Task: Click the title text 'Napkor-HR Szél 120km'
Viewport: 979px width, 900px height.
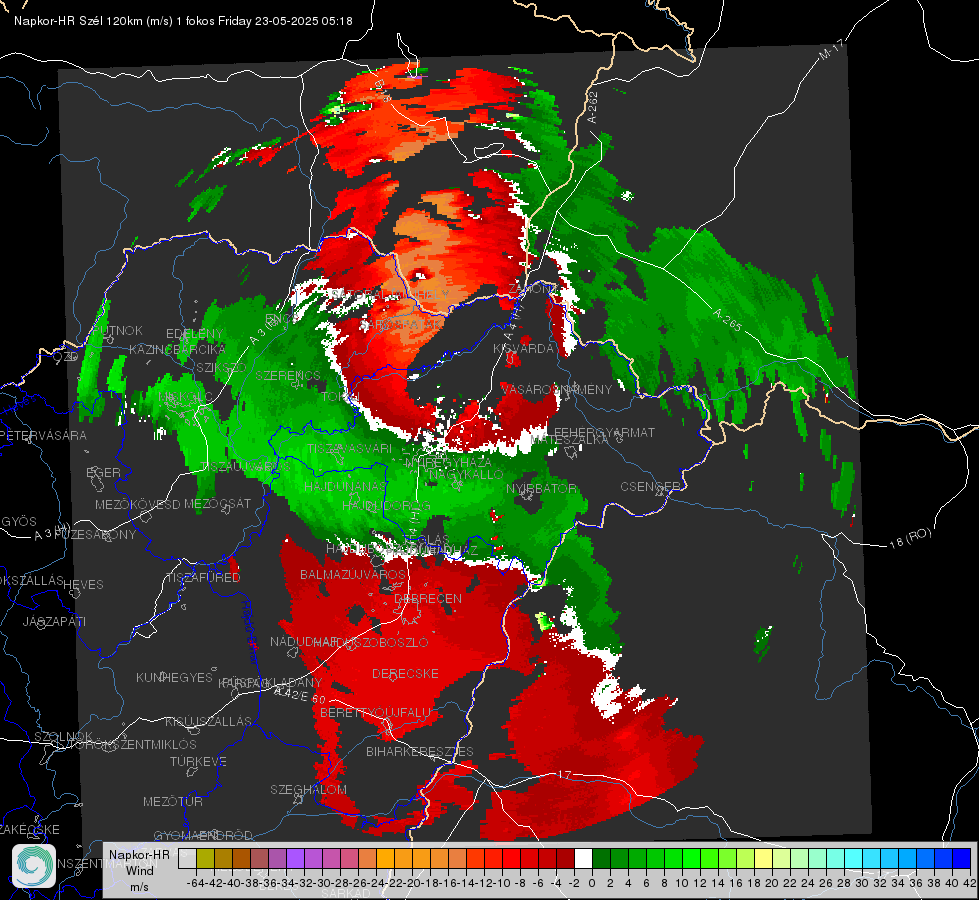Action: coord(78,21)
